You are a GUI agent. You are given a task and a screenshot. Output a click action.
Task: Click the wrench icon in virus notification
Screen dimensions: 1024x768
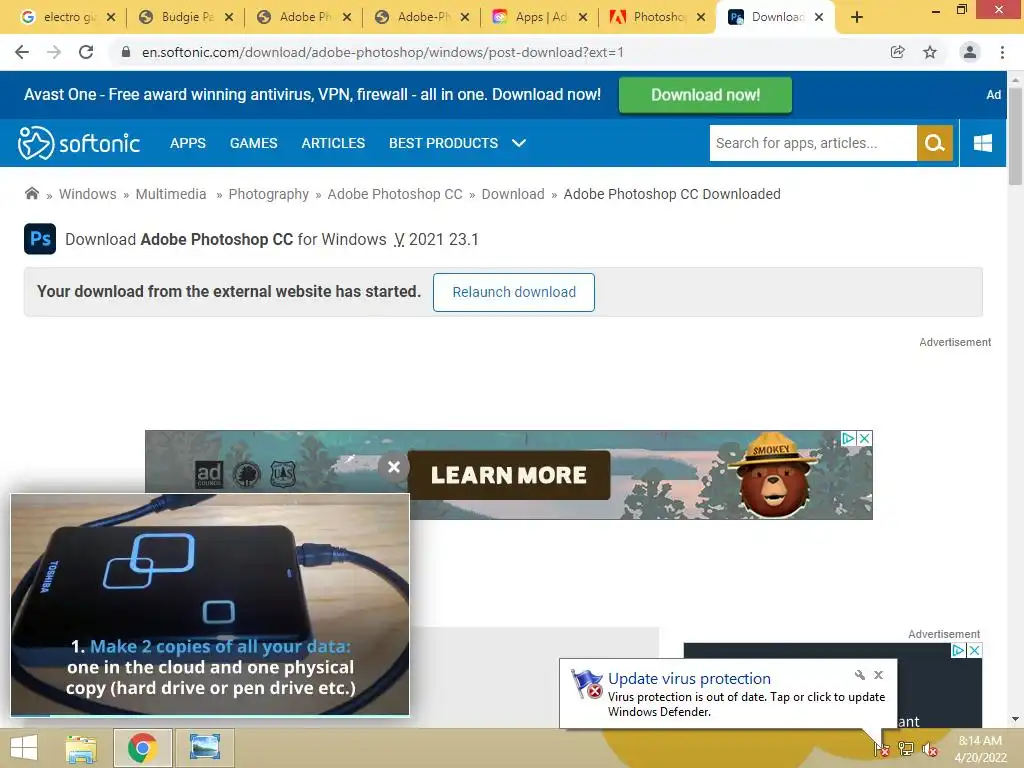[x=859, y=675]
